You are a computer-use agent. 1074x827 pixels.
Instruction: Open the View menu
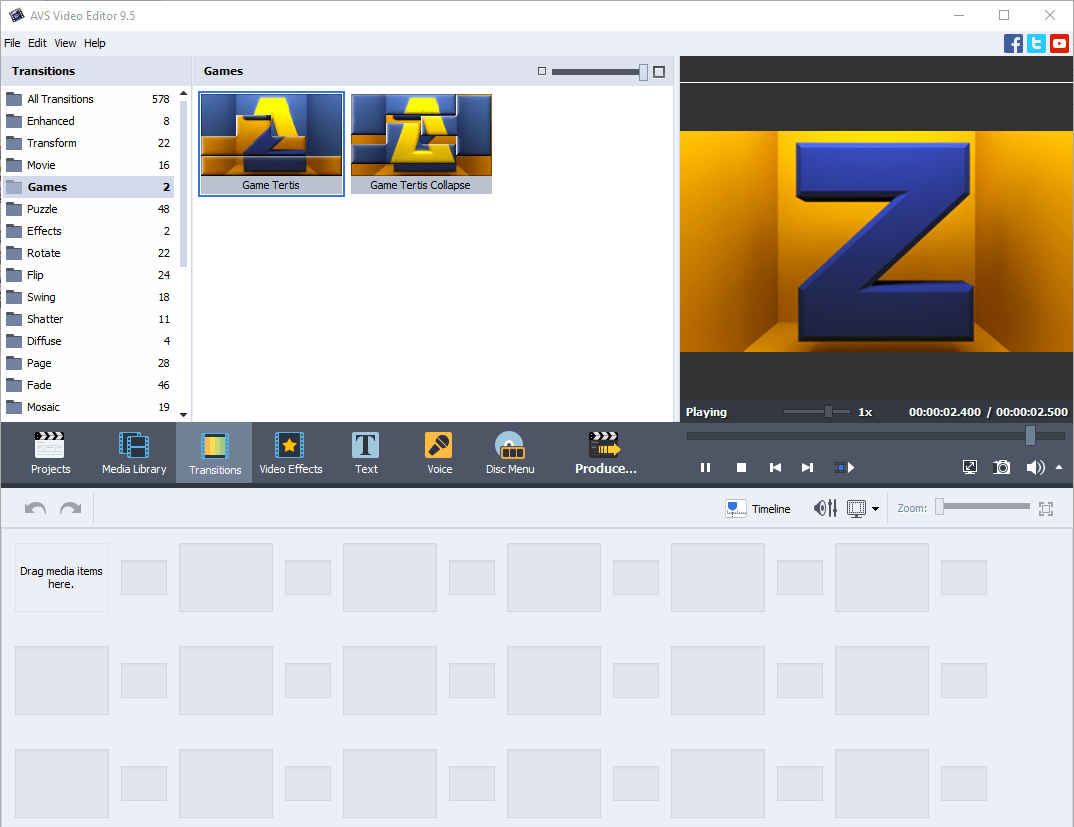pyautogui.click(x=64, y=43)
